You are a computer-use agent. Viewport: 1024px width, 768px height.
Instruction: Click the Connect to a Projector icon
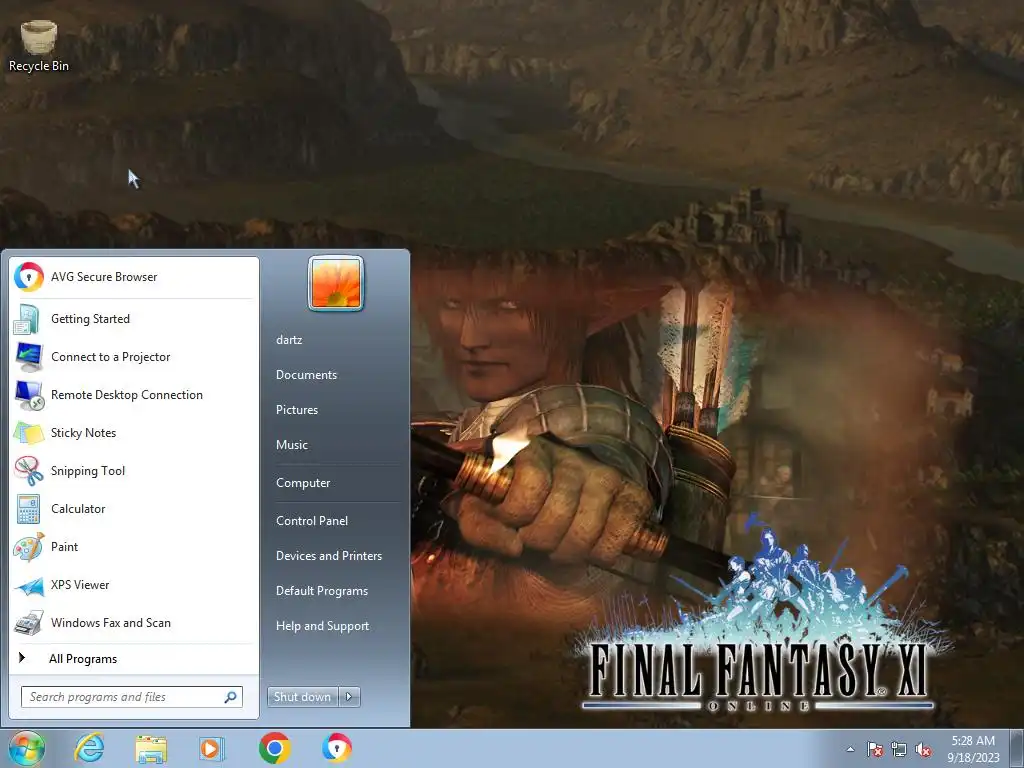29,357
